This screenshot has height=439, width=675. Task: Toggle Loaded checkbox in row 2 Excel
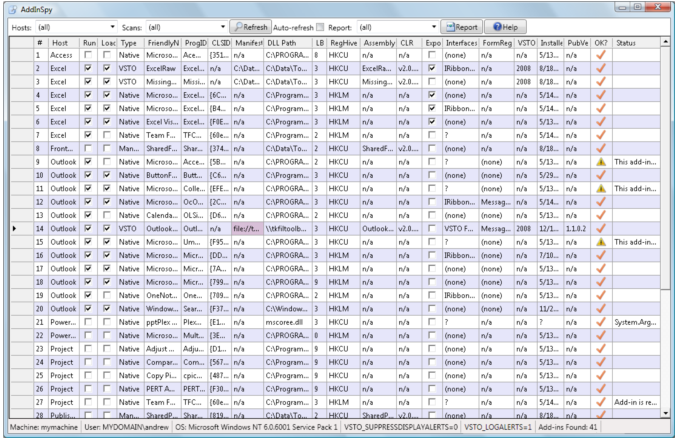[x=106, y=68]
